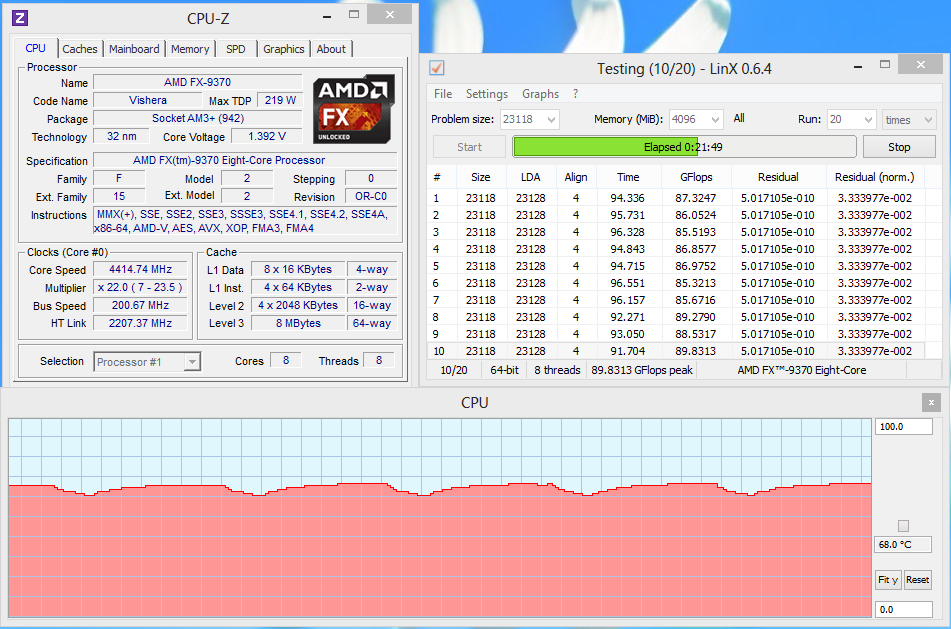Switch to the Caches tab in CPU-Z
951x629 pixels.
pos(79,49)
